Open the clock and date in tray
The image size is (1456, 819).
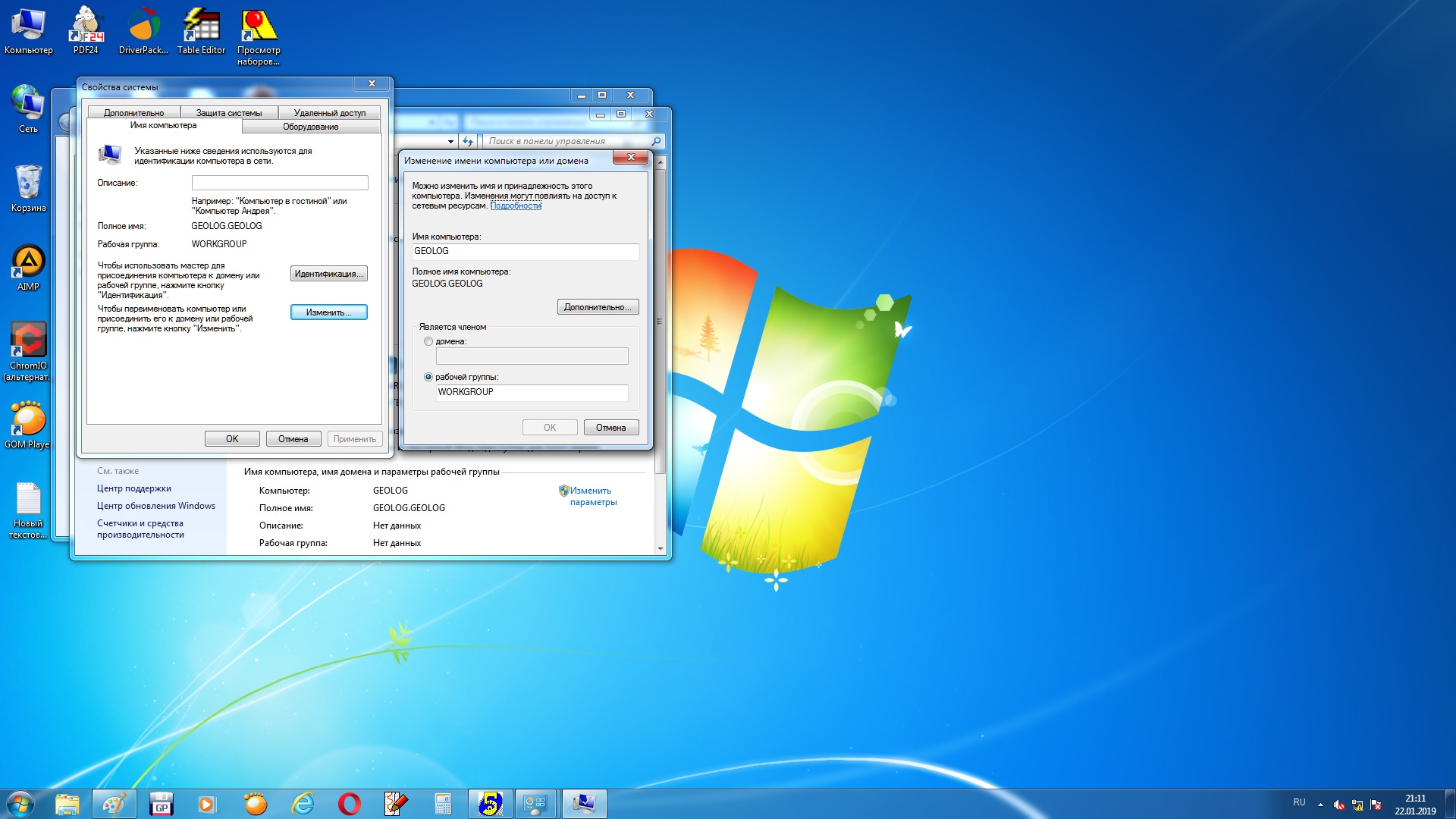pos(1415,805)
